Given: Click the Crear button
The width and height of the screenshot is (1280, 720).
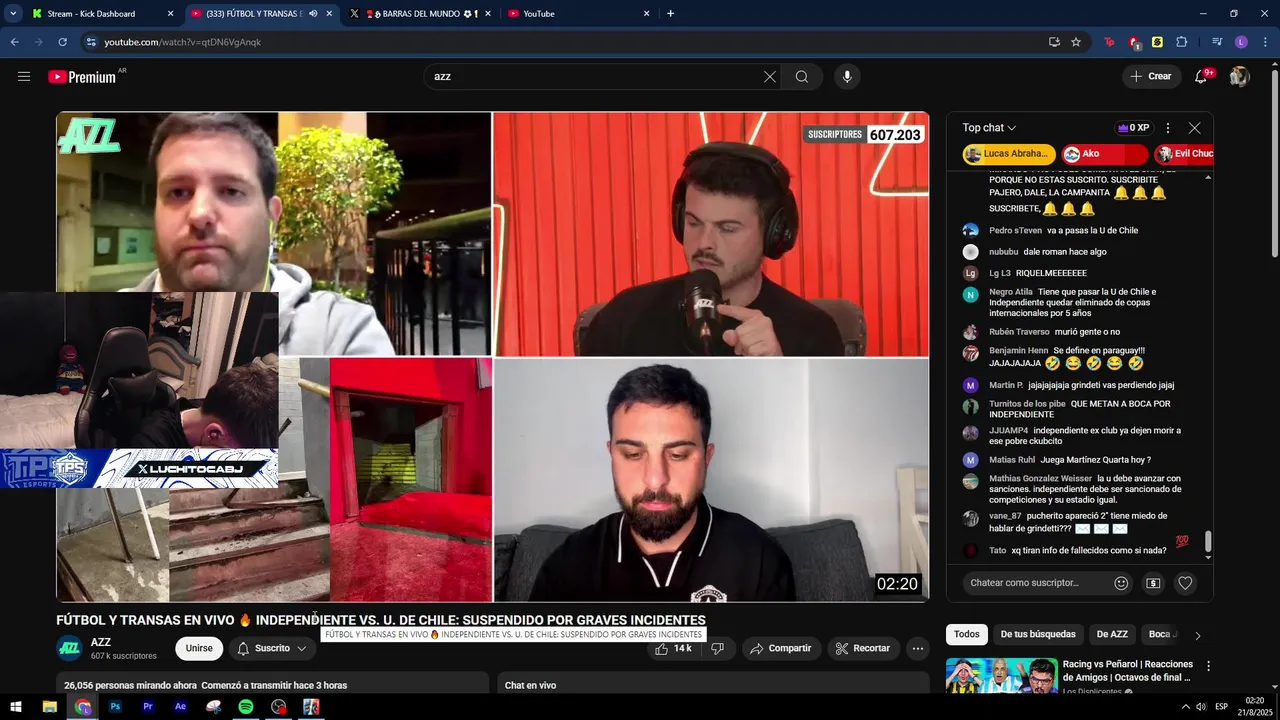Looking at the screenshot, I should pos(1150,77).
